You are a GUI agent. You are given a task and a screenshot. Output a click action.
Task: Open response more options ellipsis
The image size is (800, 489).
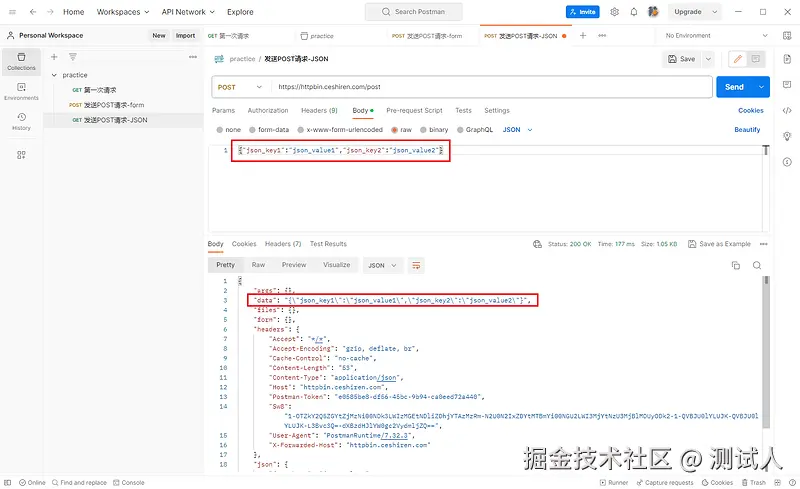[x=763, y=244]
